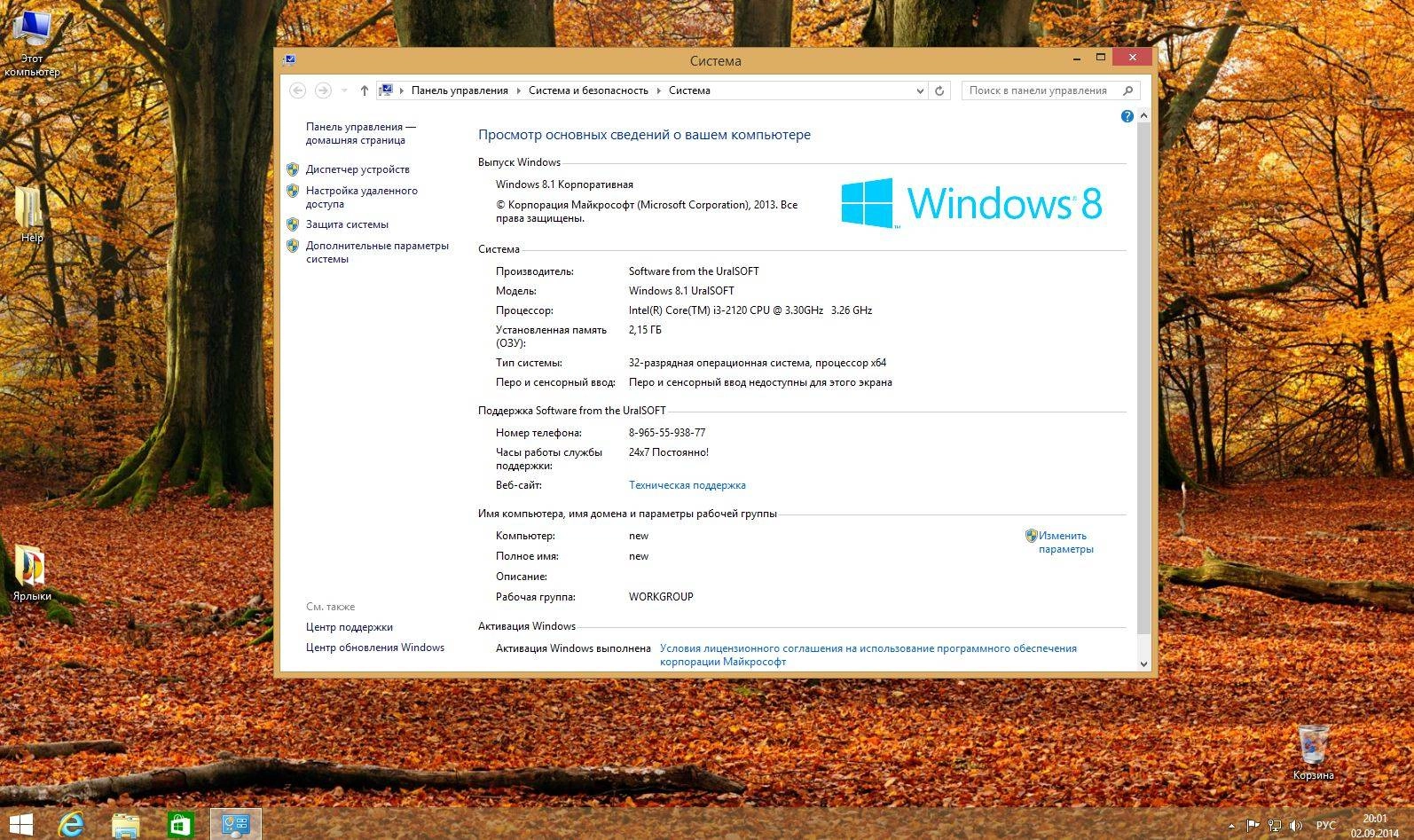Screen dimensions: 1414x840
Task: Open volume speaker tray icon
Action: [x=1295, y=826]
